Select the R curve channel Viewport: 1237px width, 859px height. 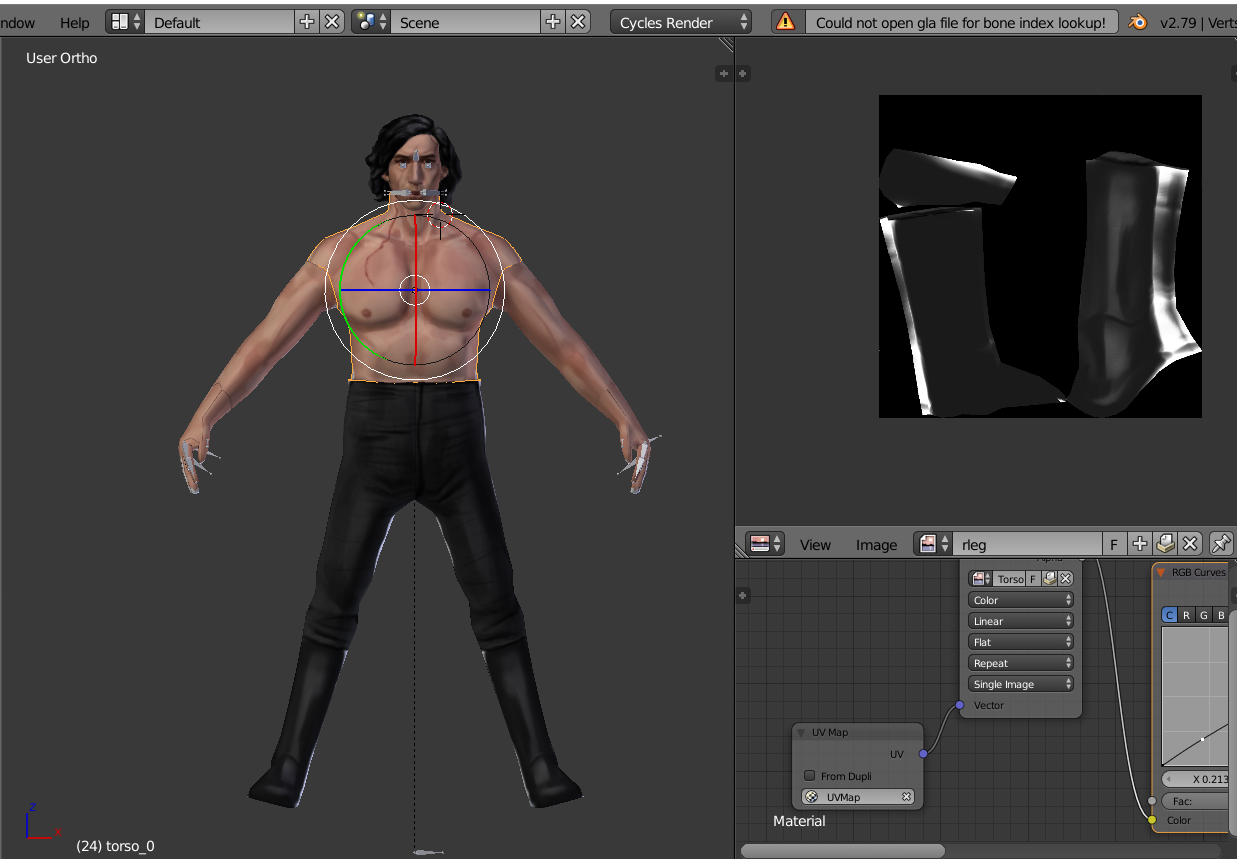[1187, 615]
